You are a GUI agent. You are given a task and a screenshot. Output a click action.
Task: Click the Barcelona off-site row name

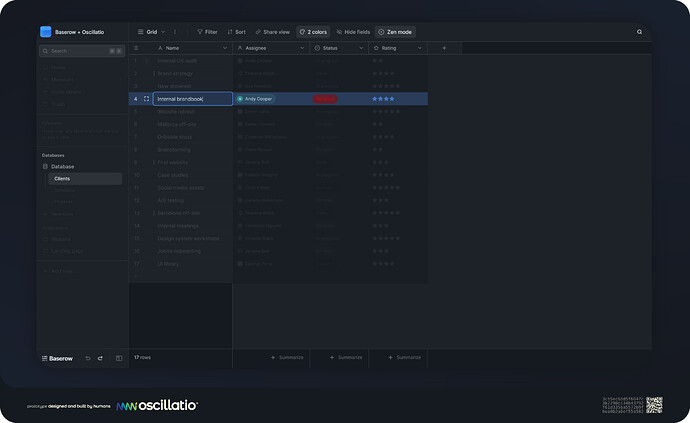click(x=179, y=213)
